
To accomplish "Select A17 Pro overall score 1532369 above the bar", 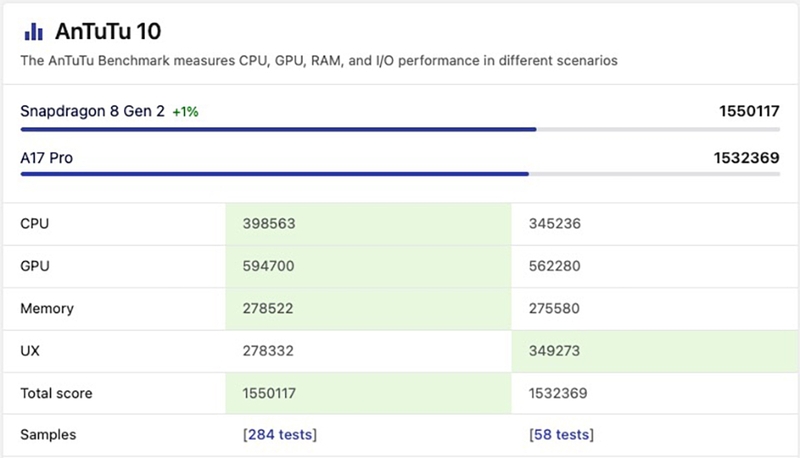I will click(x=749, y=157).
